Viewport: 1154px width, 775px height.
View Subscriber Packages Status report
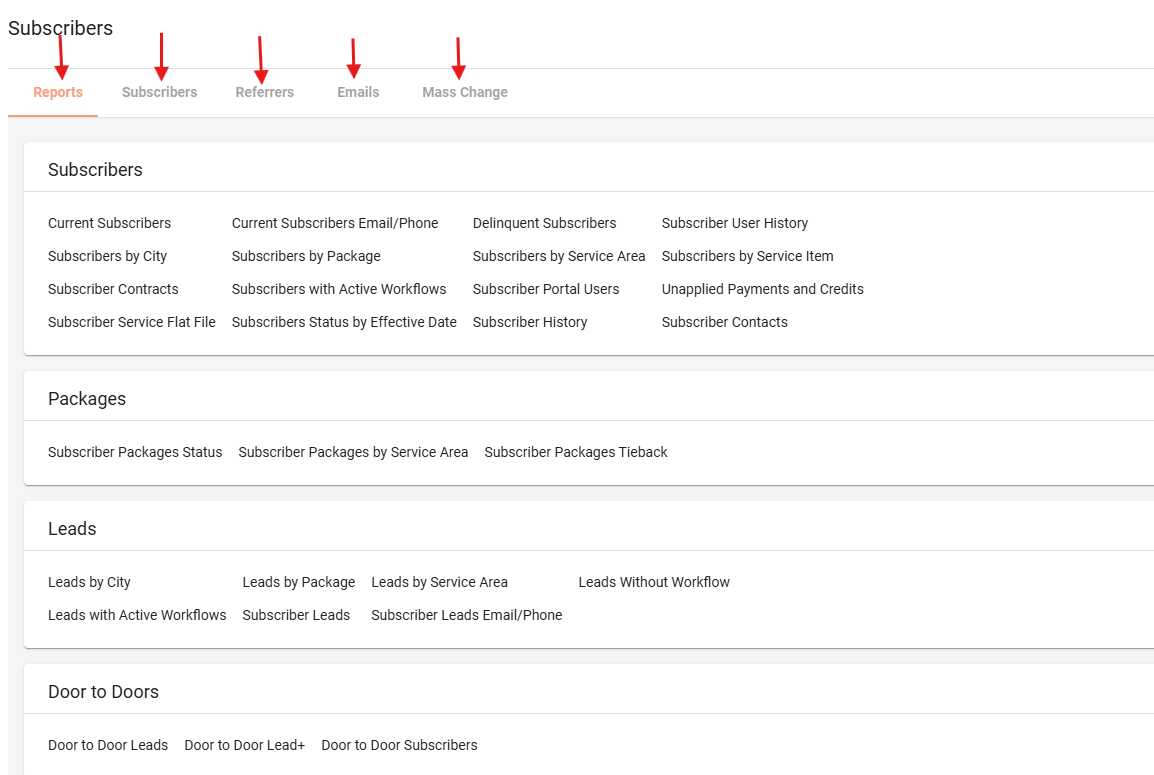135,452
